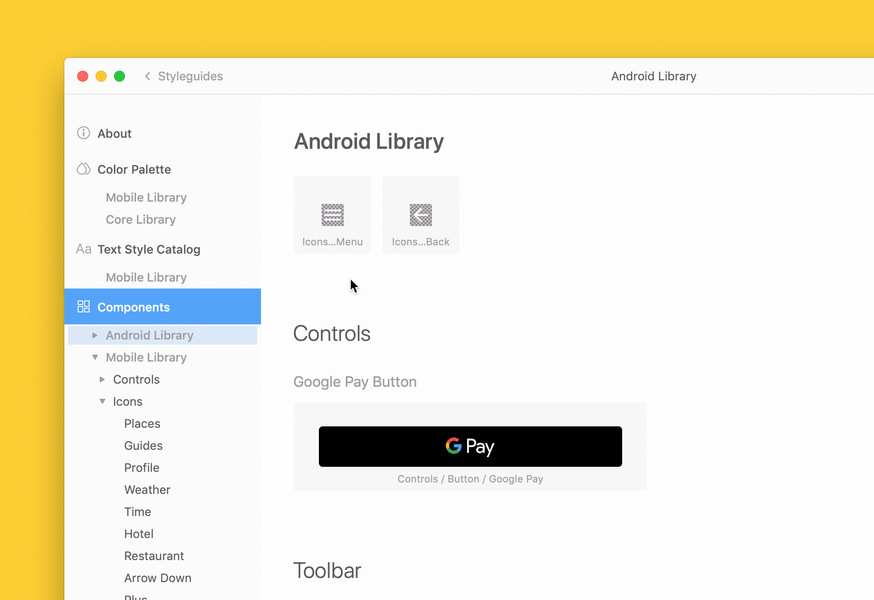The width and height of the screenshot is (874, 600).
Task: Open the Text Style Catalog section
Action: (x=149, y=249)
